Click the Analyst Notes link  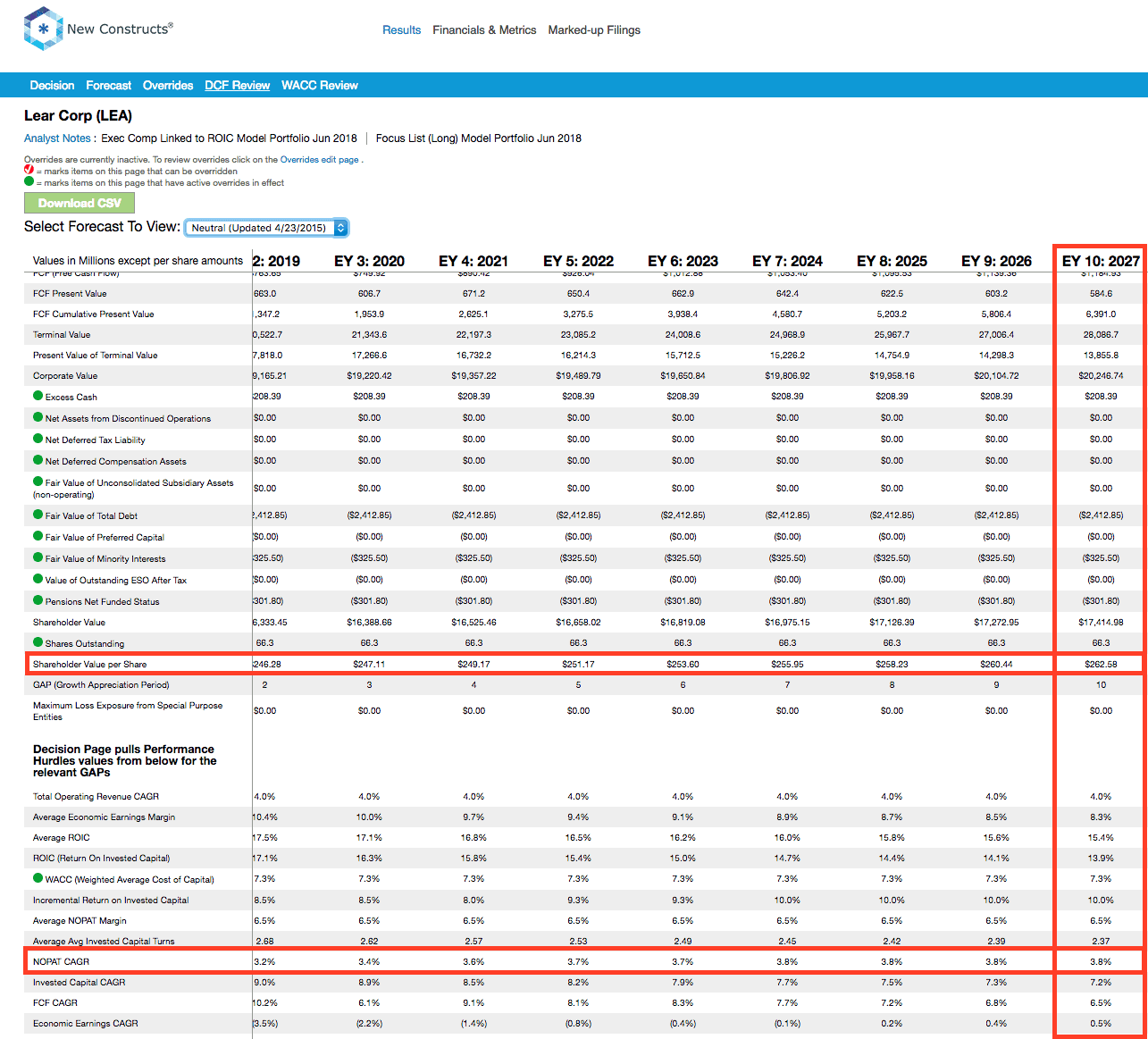(57, 138)
